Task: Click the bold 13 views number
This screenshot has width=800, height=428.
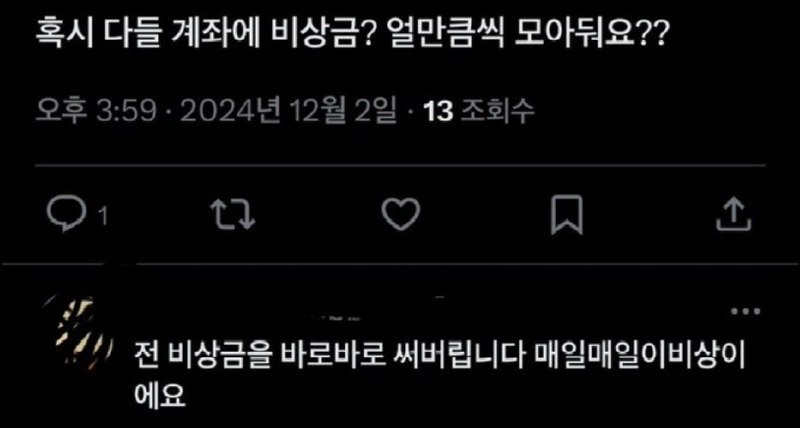Action: (438, 112)
